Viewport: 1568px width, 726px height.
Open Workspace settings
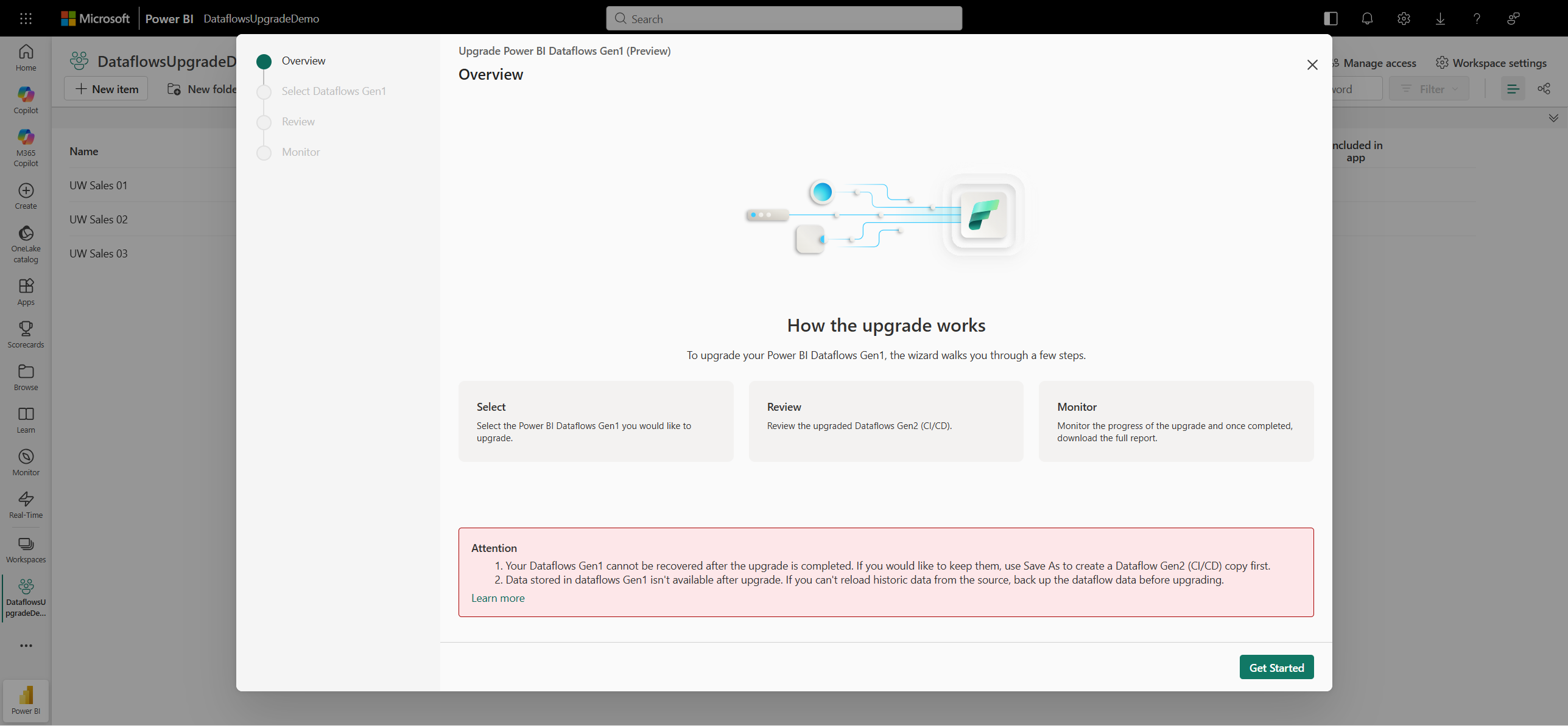[x=1491, y=63]
